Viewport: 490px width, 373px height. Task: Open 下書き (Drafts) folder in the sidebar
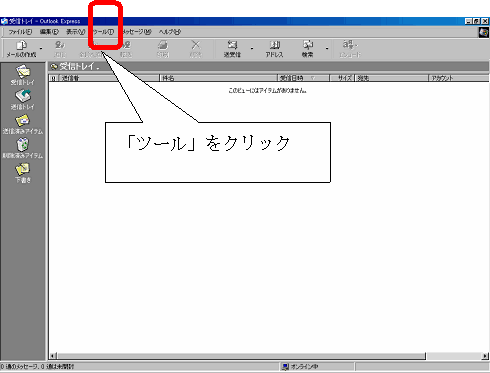click(23, 173)
